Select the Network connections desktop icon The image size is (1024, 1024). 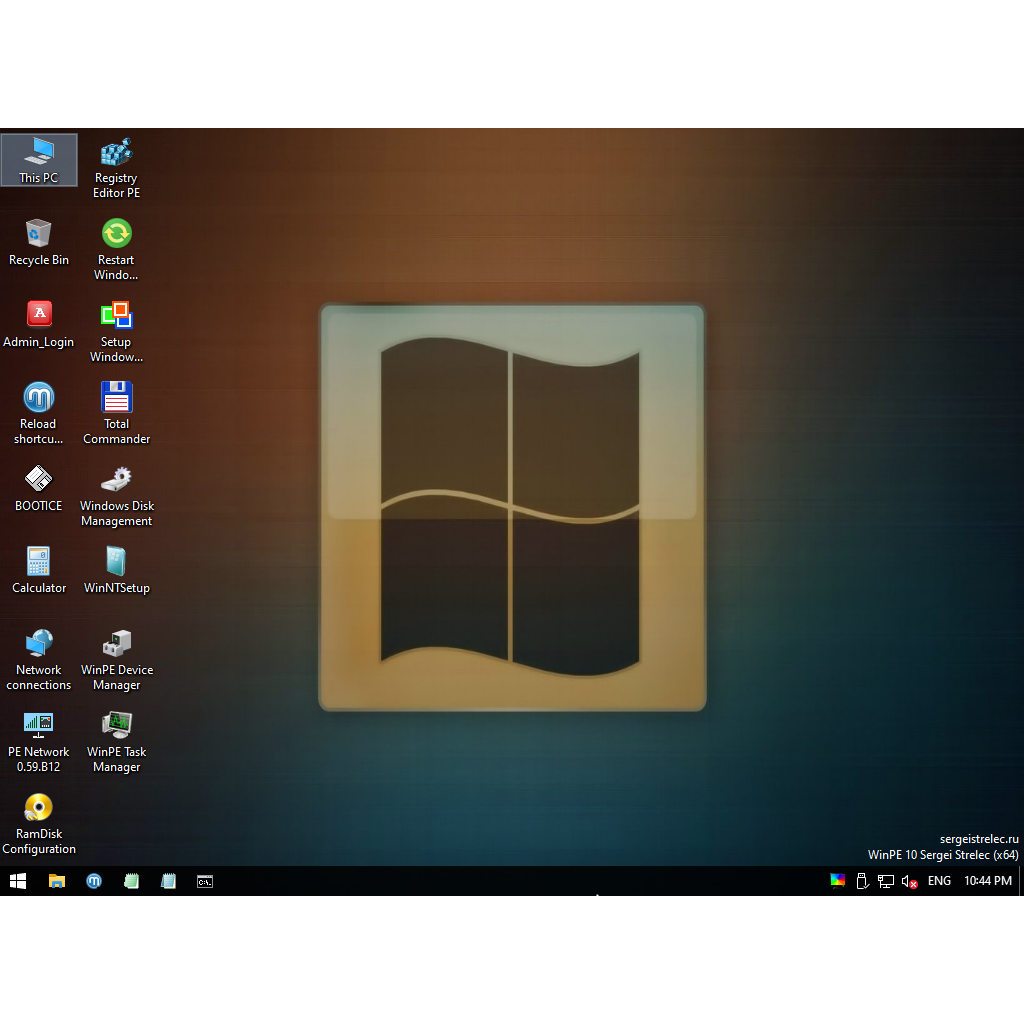click(x=39, y=660)
